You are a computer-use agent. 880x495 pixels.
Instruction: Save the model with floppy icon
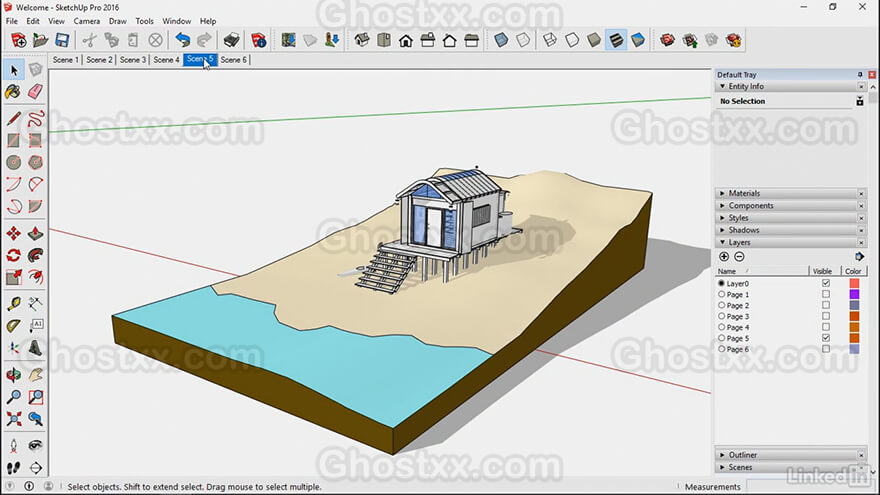[62, 40]
